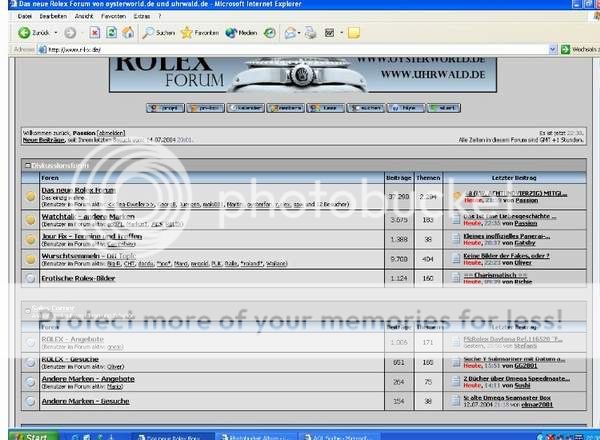Open user Passion link in Rolex Forum row
The height and width of the screenshot is (440, 600).
[526, 200]
